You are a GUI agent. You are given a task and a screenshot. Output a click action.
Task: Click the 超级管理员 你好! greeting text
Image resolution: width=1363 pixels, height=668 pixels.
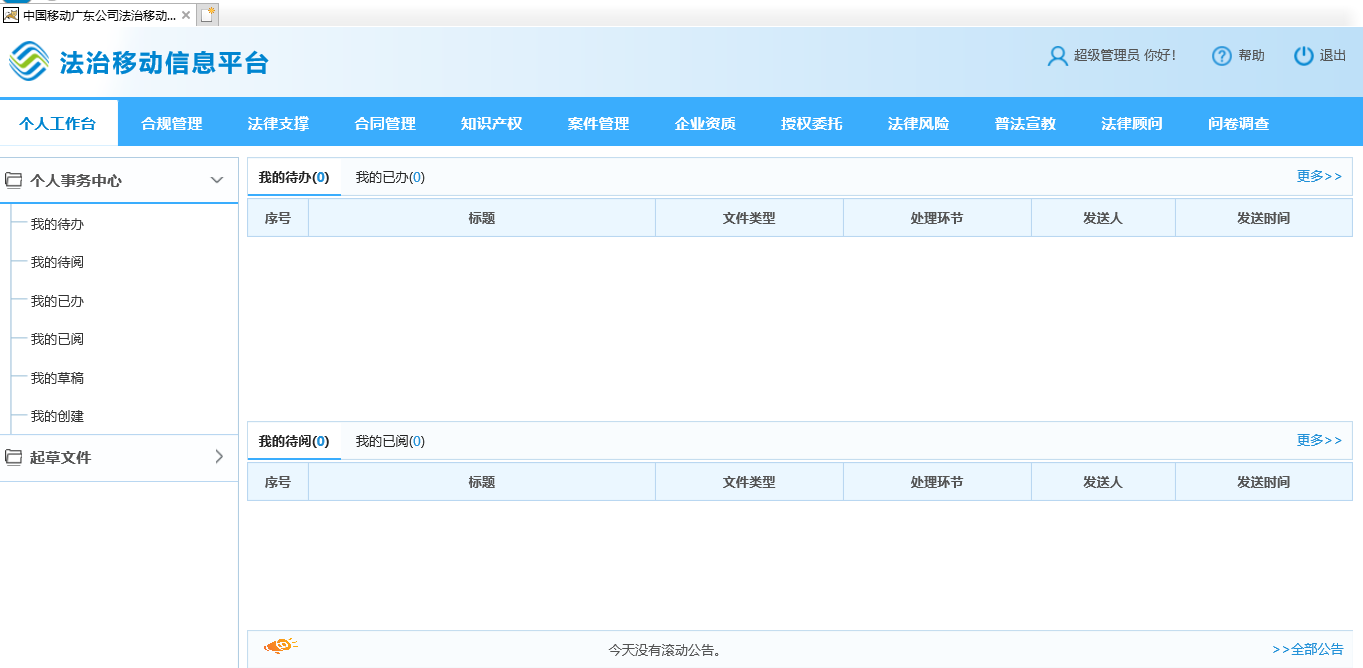point(1125,56)
